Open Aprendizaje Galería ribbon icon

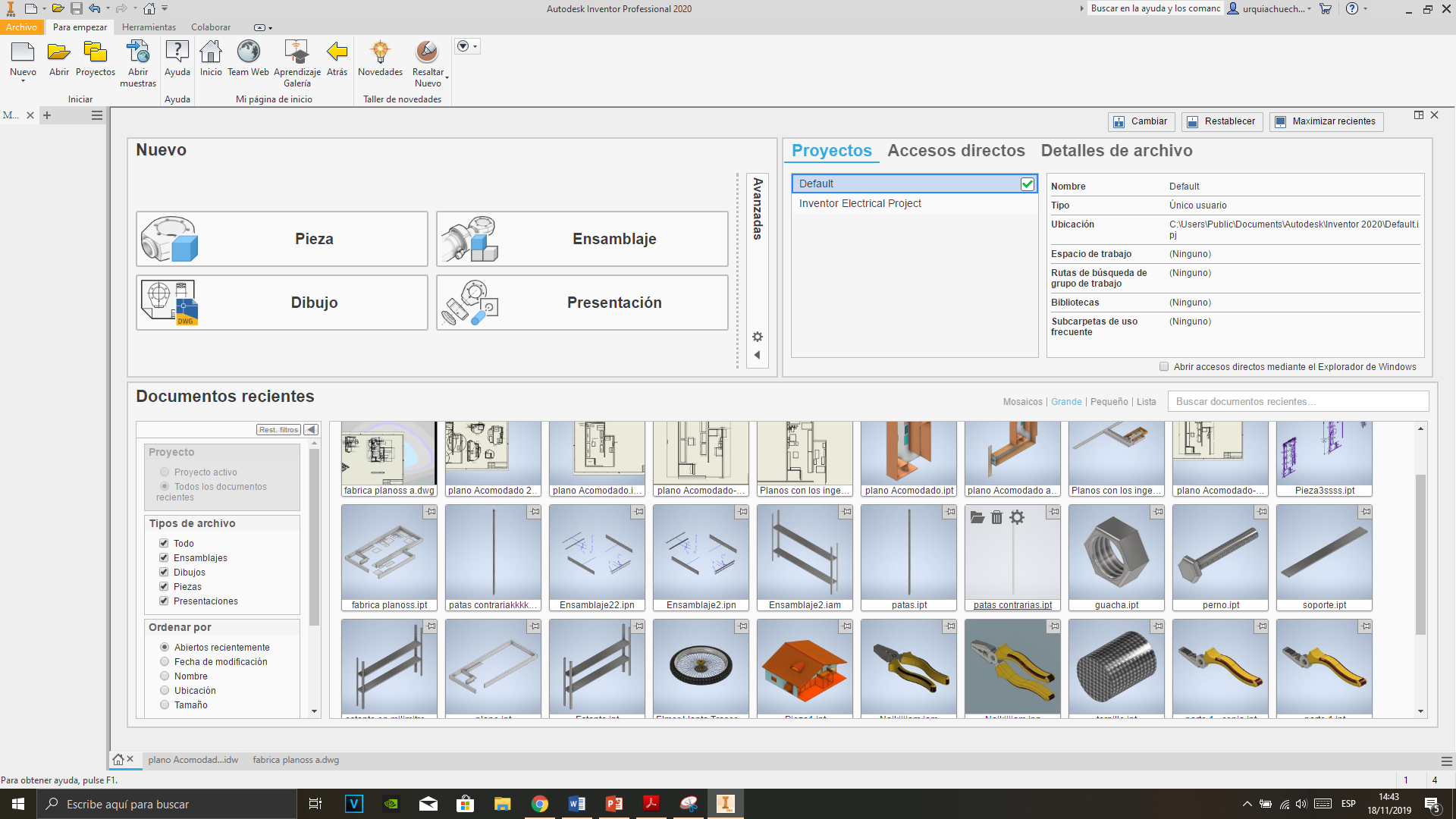pyautogui.click(x=297, y=52)
